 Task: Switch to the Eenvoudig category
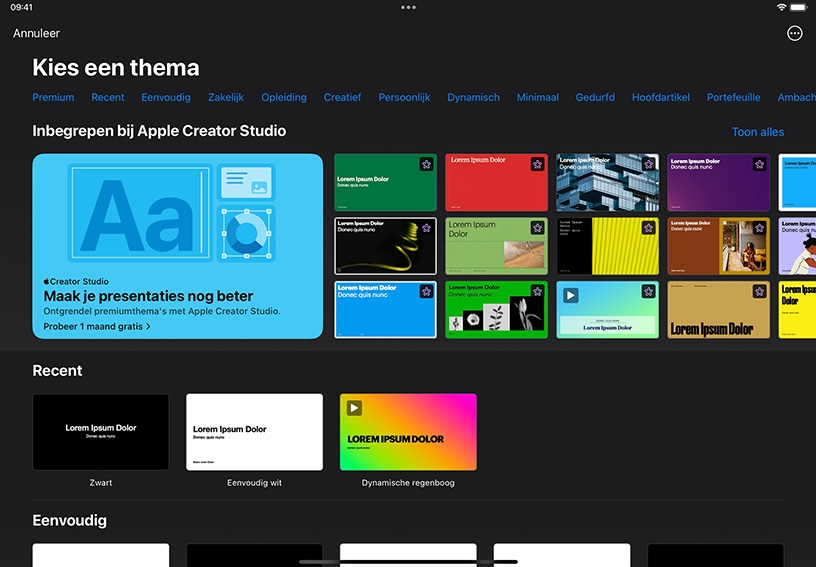(166, 97)
